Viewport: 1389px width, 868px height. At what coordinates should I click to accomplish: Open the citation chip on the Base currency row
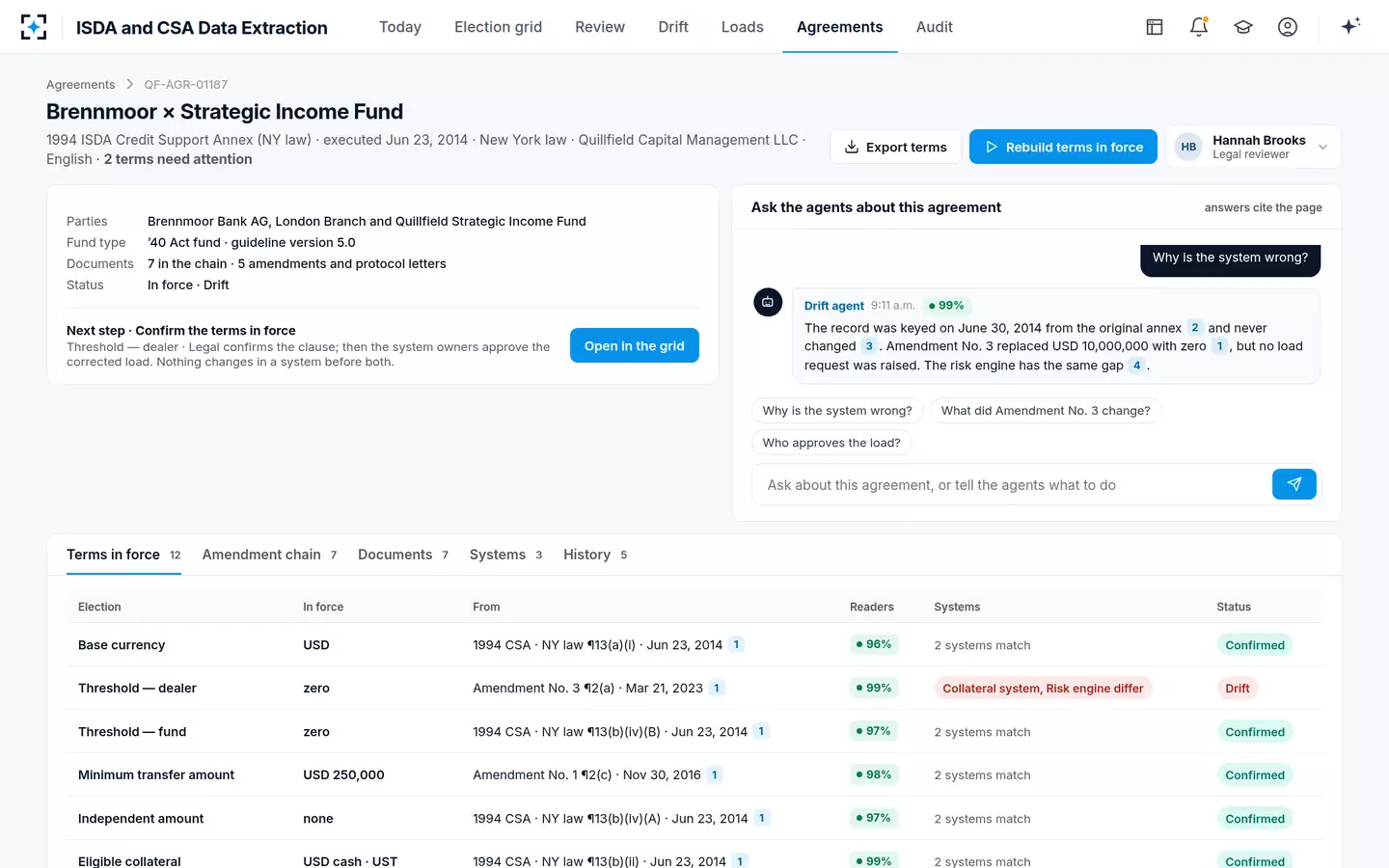(736, 645)
